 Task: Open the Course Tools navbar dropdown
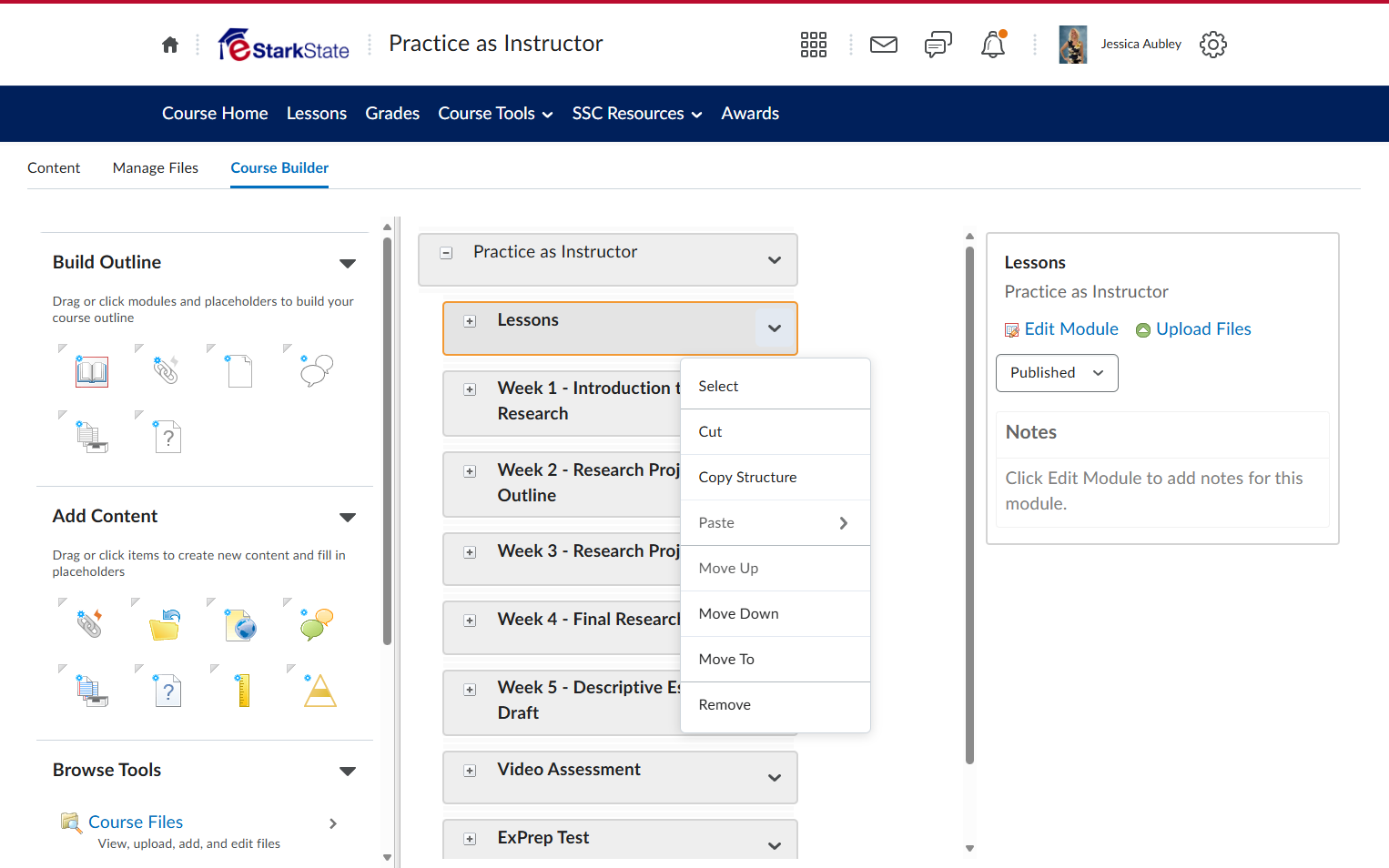point(496,114)
